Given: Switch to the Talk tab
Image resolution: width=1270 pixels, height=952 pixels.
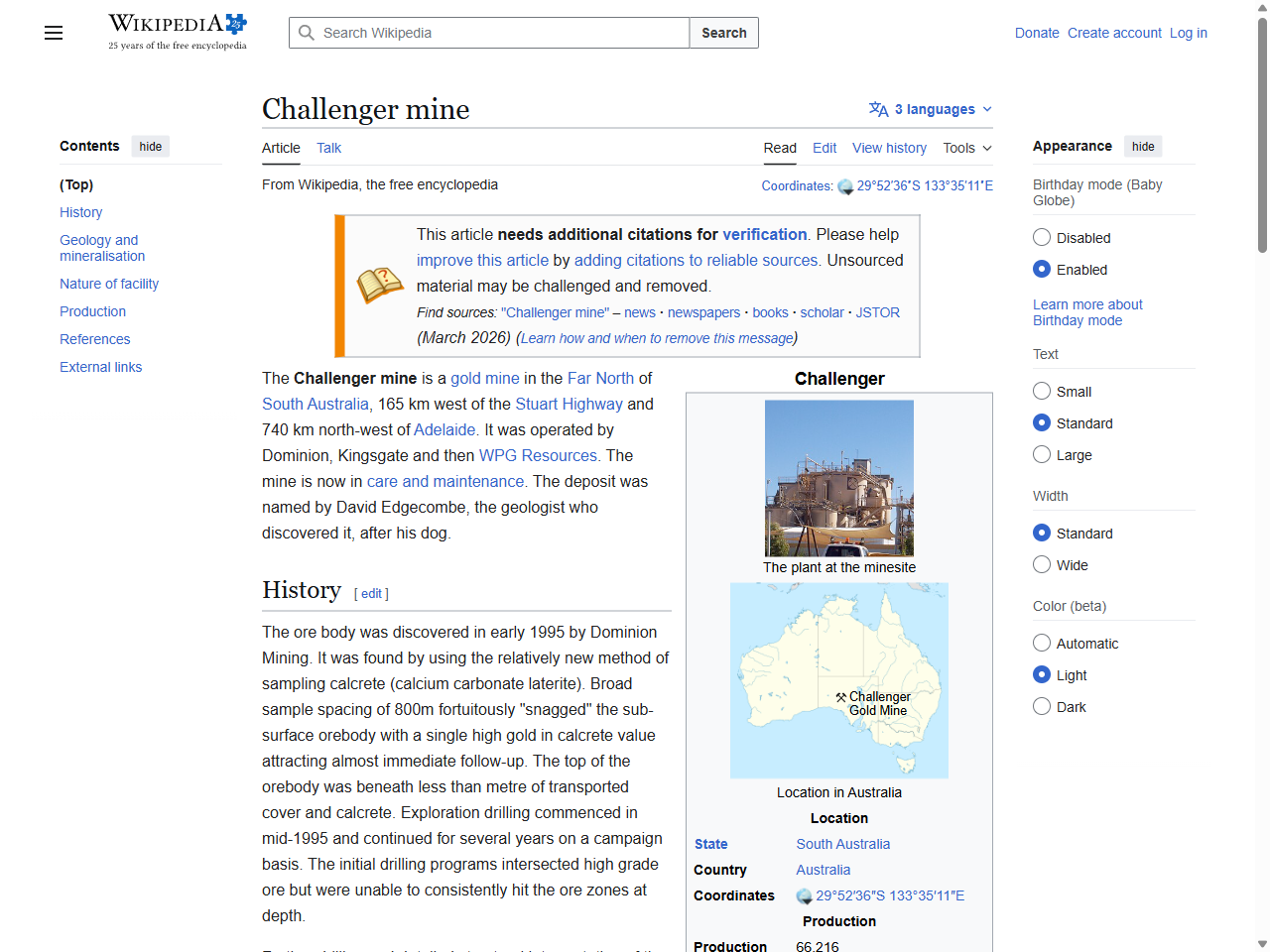Looking at the screenshot, I should [x=328, y=148].
